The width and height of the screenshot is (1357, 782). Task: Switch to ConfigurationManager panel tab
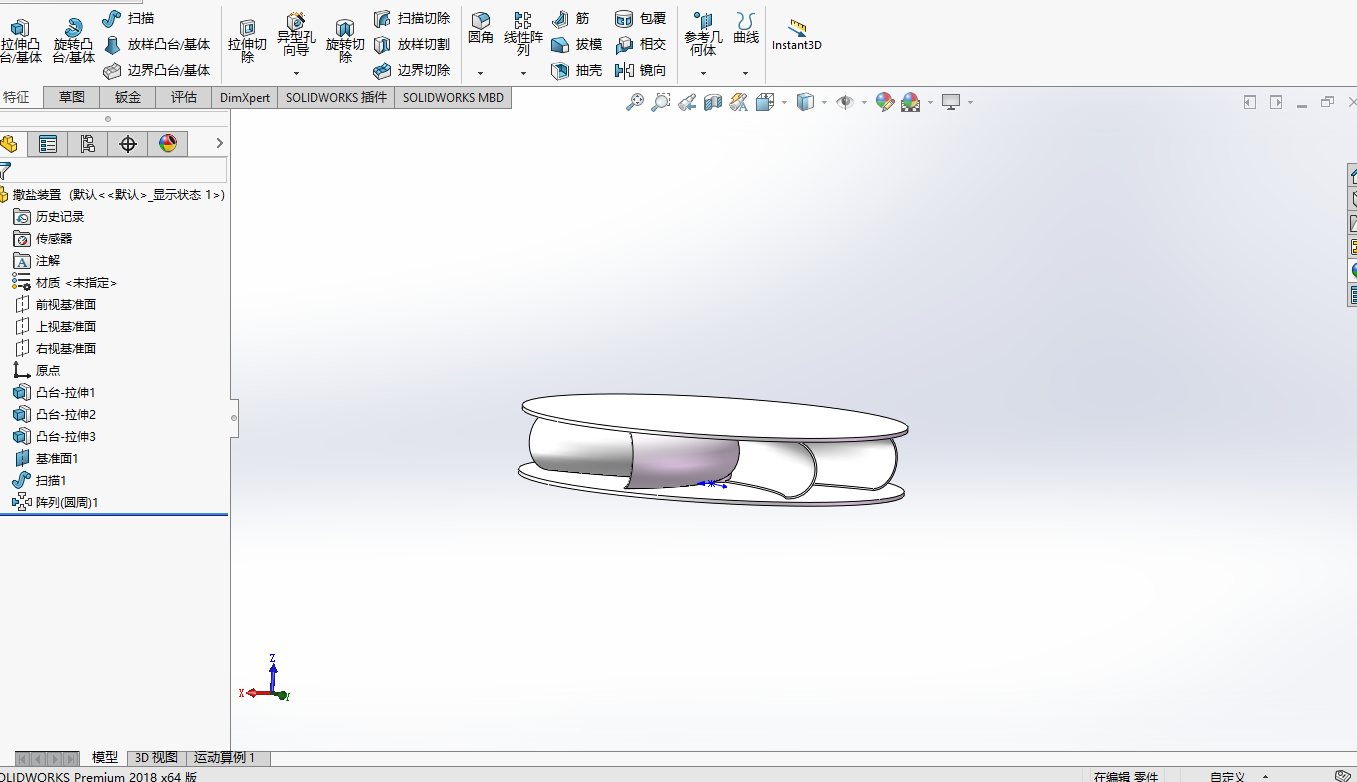click(87, 144)
